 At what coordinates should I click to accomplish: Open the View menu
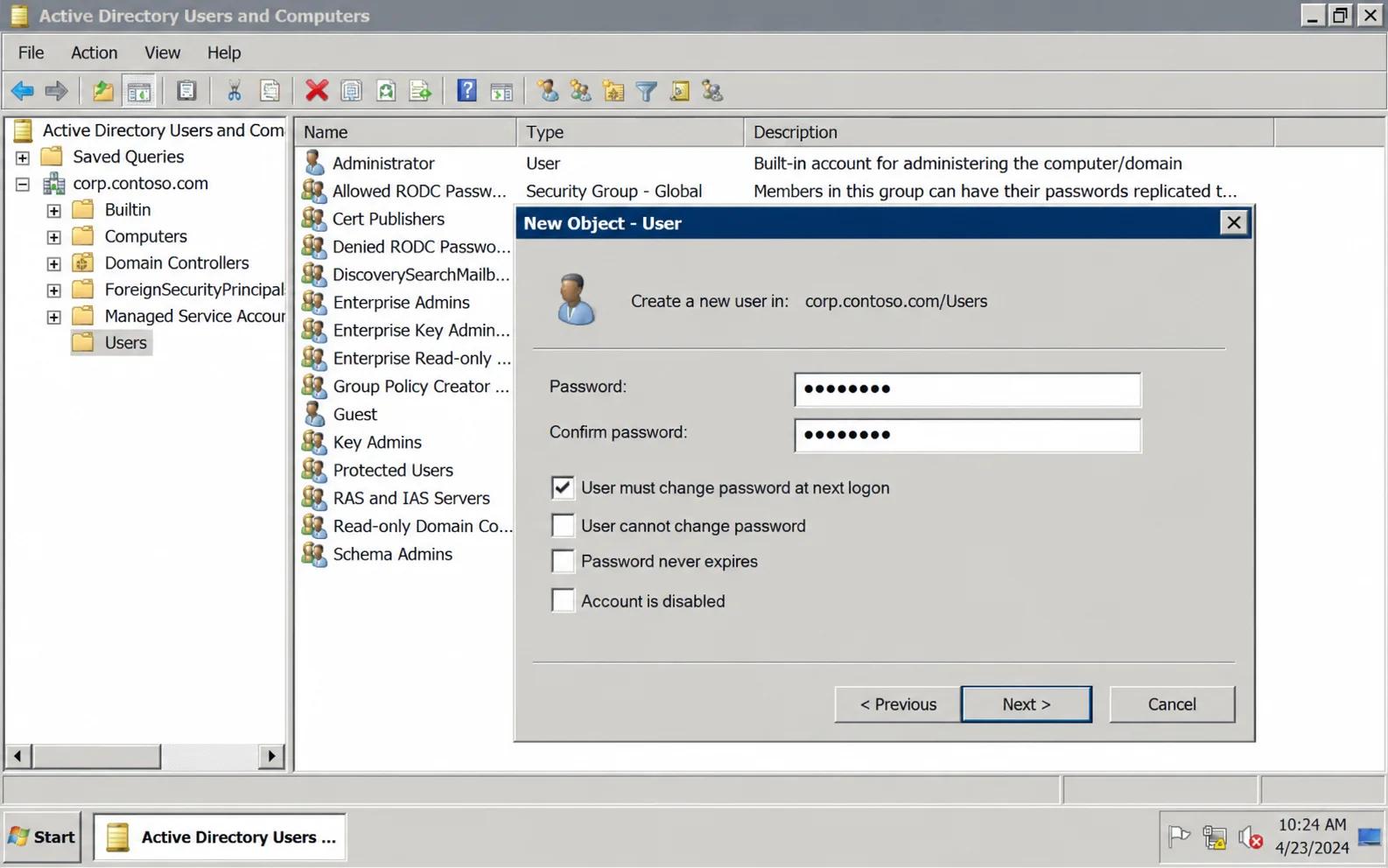click(162, 52)
